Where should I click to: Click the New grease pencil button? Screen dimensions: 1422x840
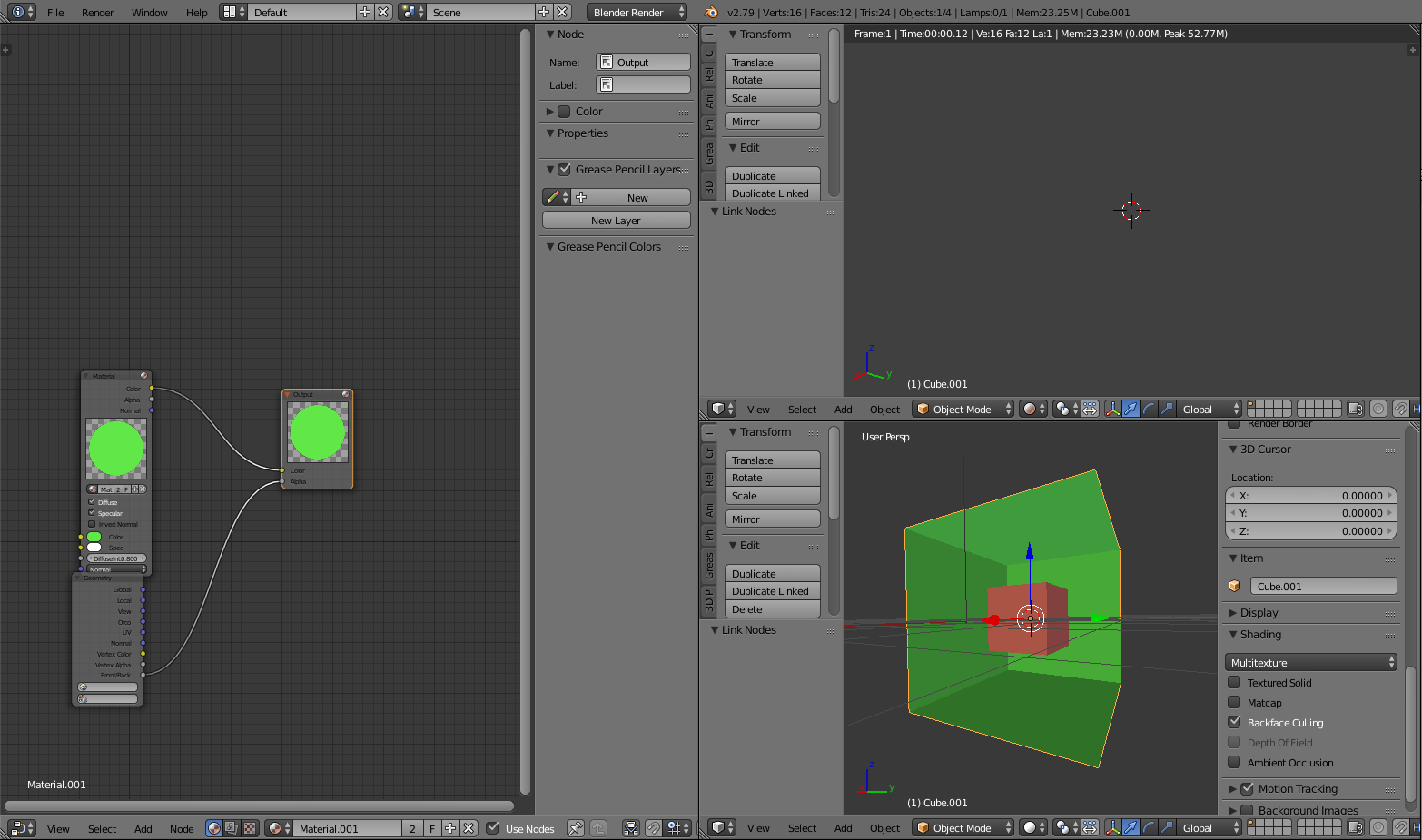631,197
